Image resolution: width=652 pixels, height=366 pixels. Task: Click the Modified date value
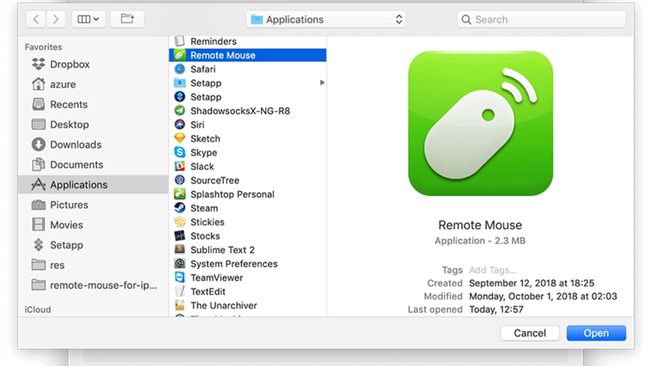(x=543, y=296)
